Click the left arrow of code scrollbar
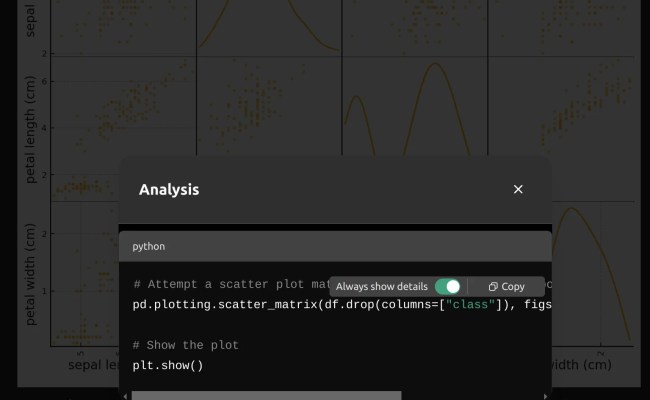The width and height of the screenshot is (650, 400). pyautogui.click(x=125, y=396)
